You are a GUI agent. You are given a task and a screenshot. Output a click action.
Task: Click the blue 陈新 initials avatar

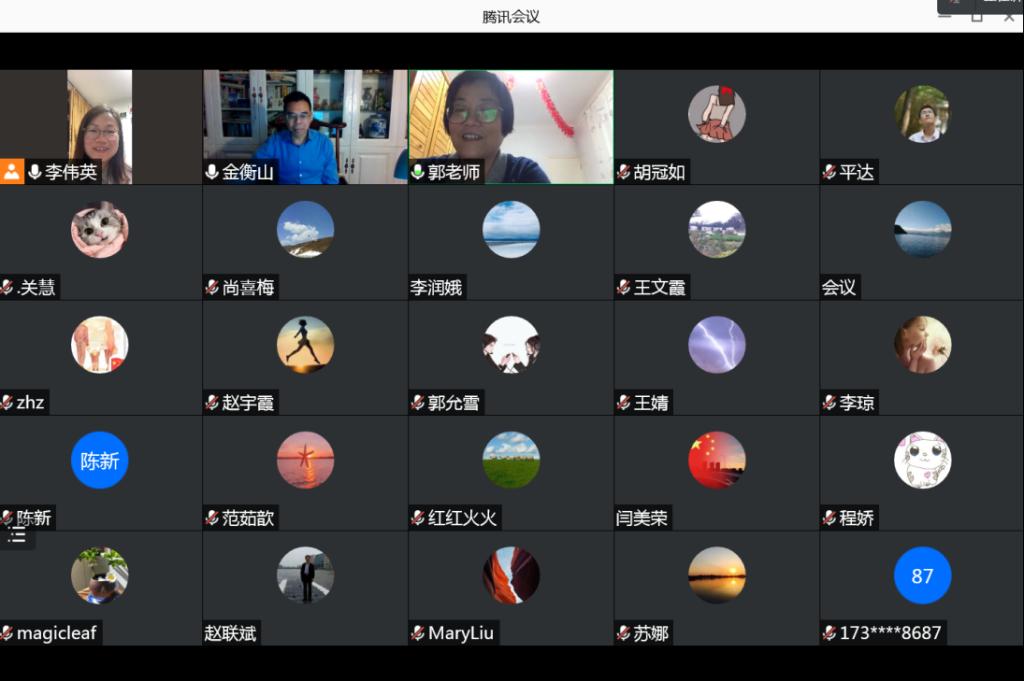coord(99,460)
